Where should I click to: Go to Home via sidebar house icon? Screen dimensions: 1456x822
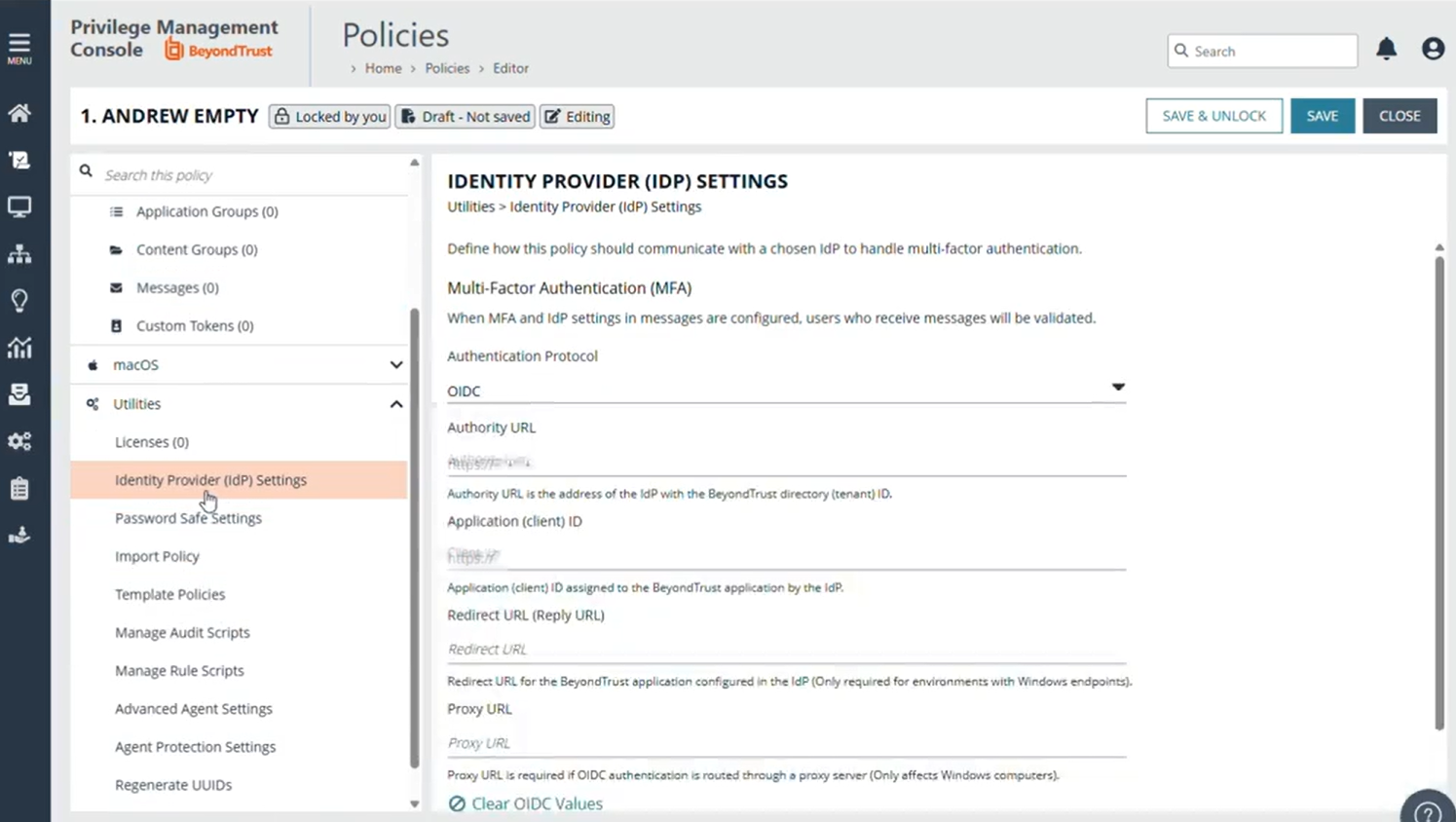19,113
